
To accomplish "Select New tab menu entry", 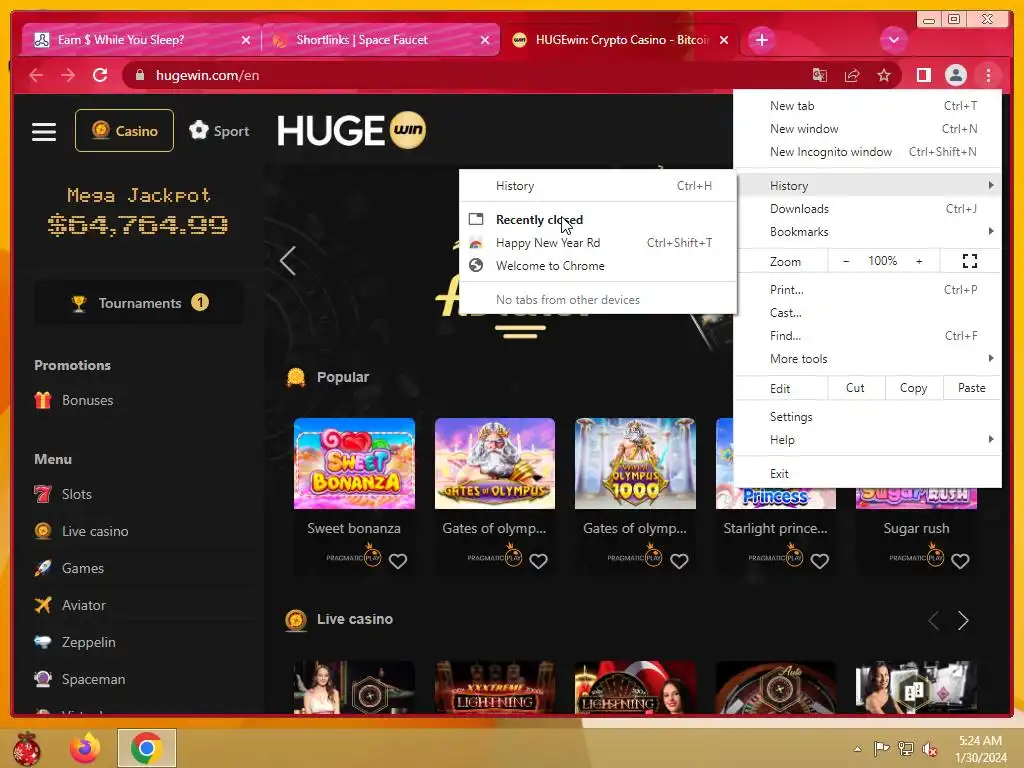I will point(867,106).
